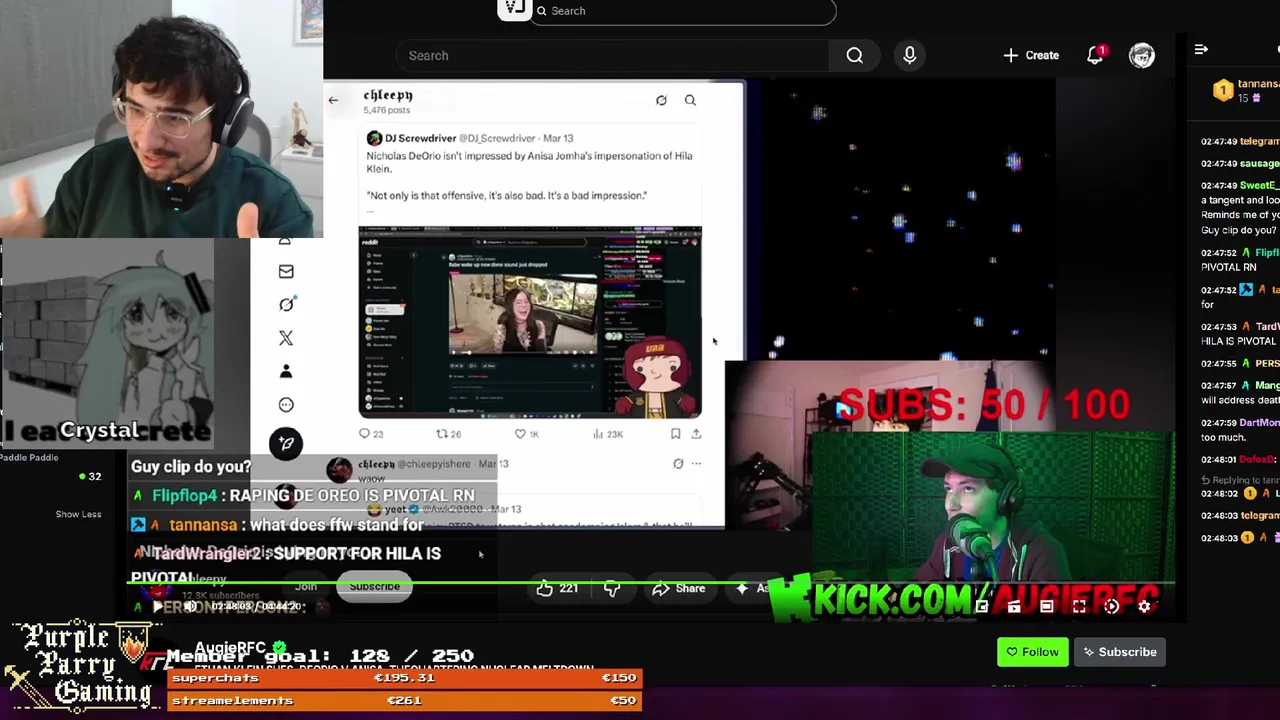
Task: Open the YouTube account avatar menu
Action: pyautogui.click(x=1142, y=55)
